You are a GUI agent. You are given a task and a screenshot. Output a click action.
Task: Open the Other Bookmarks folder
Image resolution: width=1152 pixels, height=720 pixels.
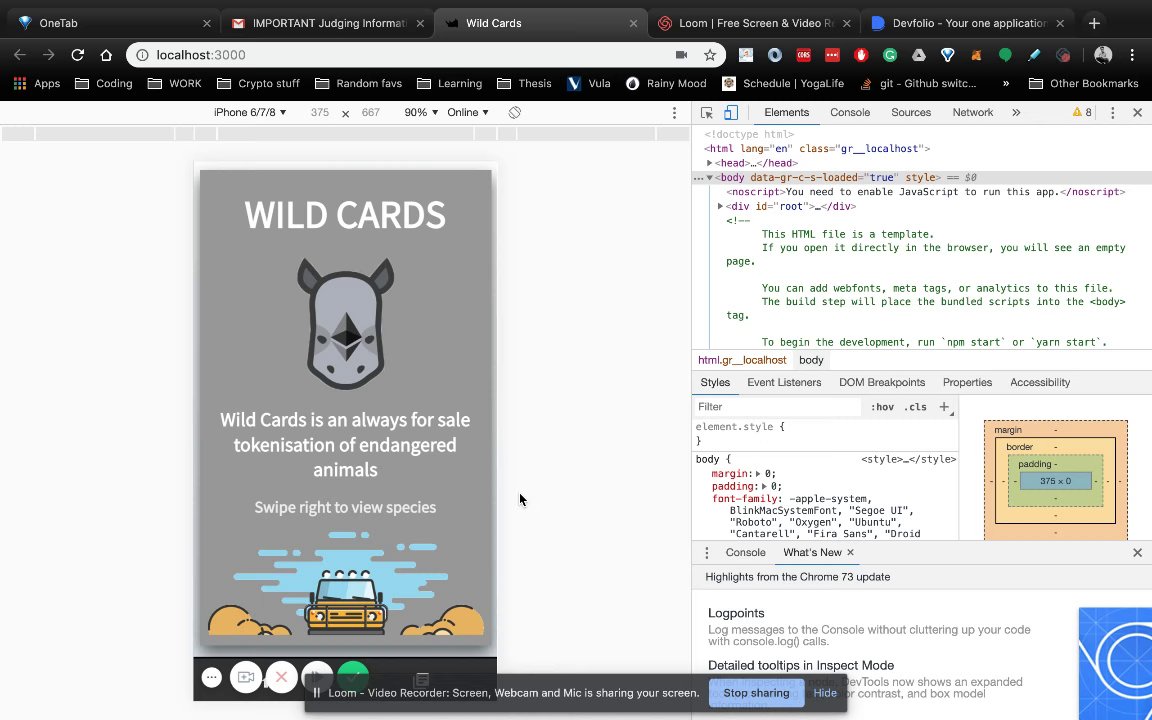click(x=1084, y=84)
